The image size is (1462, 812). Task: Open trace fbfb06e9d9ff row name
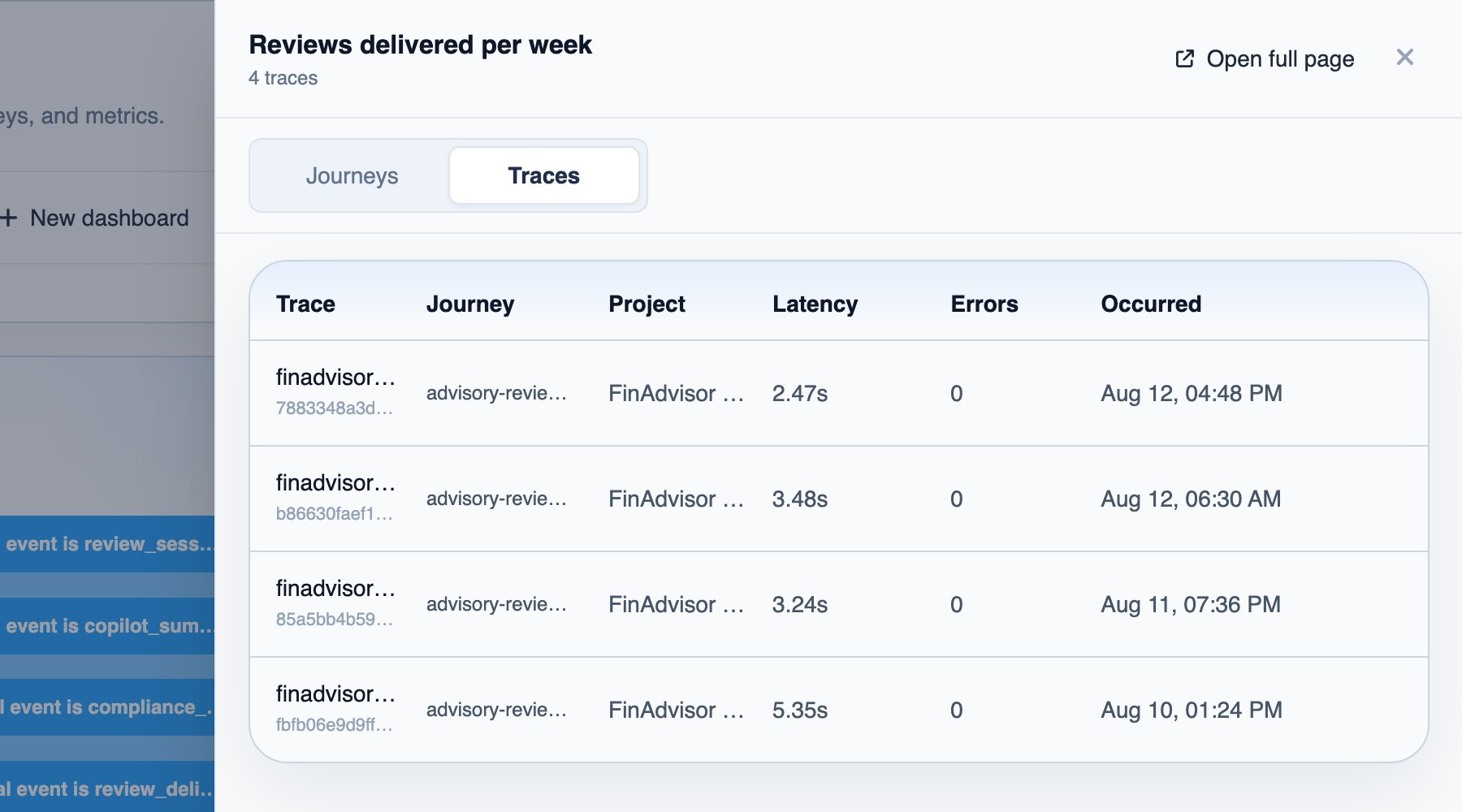(x=335, y=694)
